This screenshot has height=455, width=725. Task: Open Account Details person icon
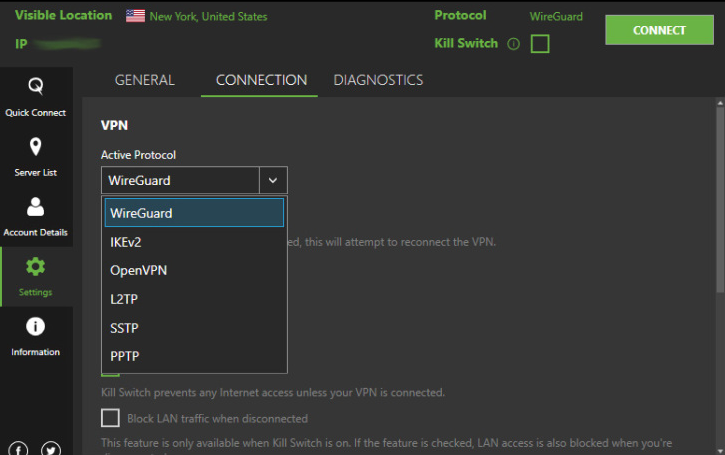pyautogui.click(x=35, y=207)
